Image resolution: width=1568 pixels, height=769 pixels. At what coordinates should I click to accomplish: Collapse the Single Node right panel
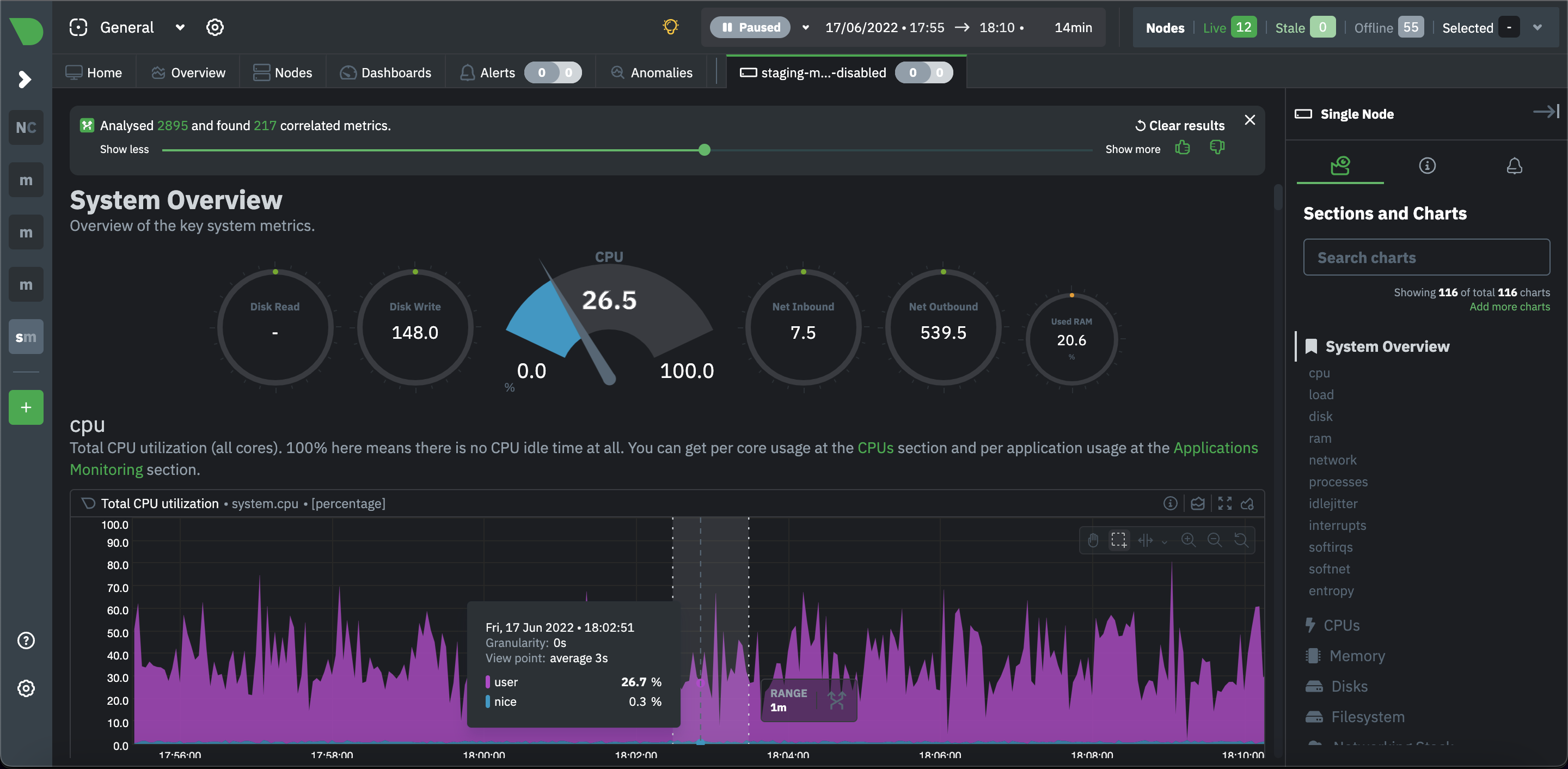(x=1546, y=112)
